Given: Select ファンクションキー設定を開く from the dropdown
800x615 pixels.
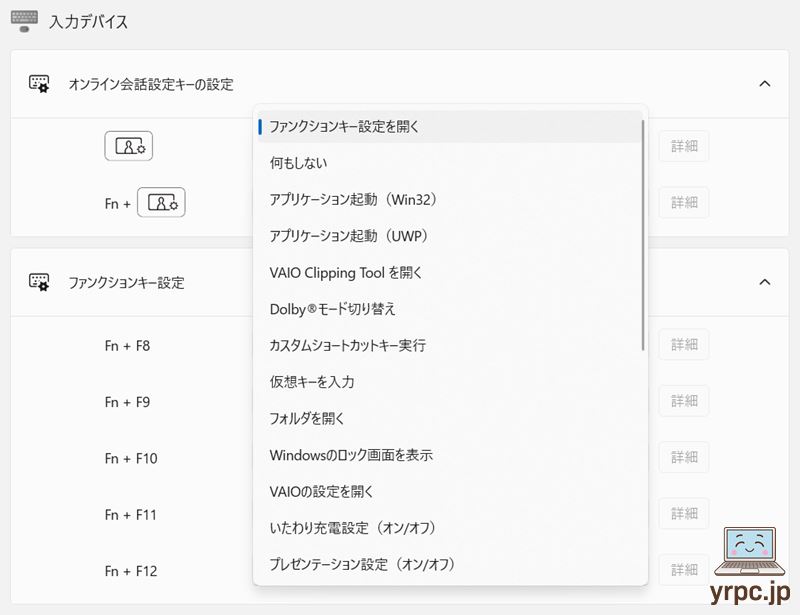Looking at the screenshot, I should [344, 127].
